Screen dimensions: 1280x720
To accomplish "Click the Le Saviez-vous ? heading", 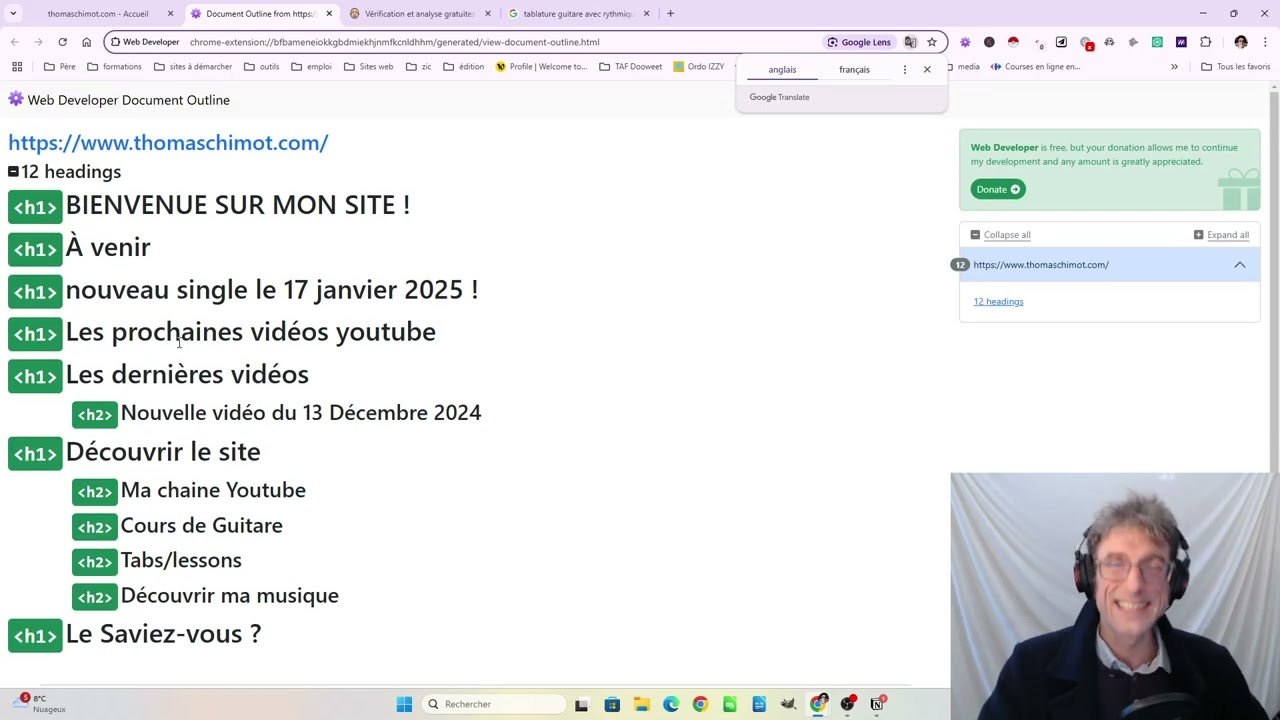I will (x=163, y=634).
